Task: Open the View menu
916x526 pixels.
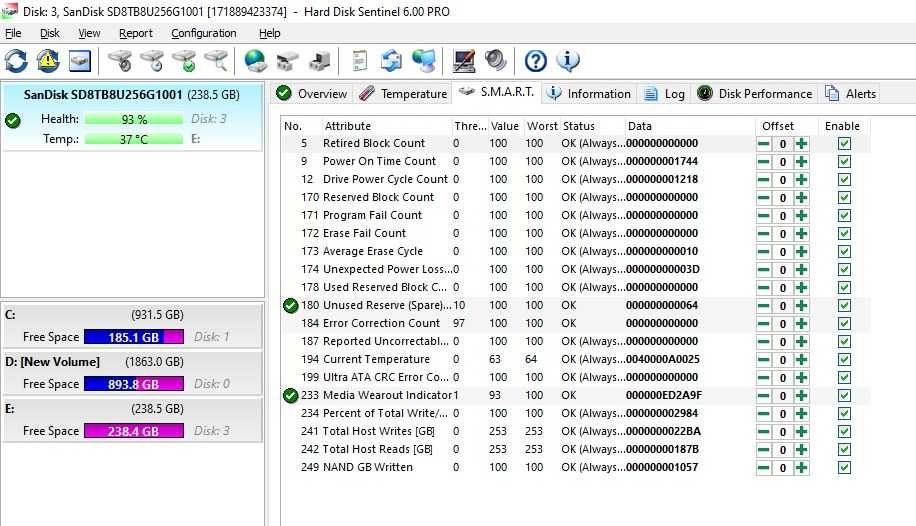Action: 89,33
